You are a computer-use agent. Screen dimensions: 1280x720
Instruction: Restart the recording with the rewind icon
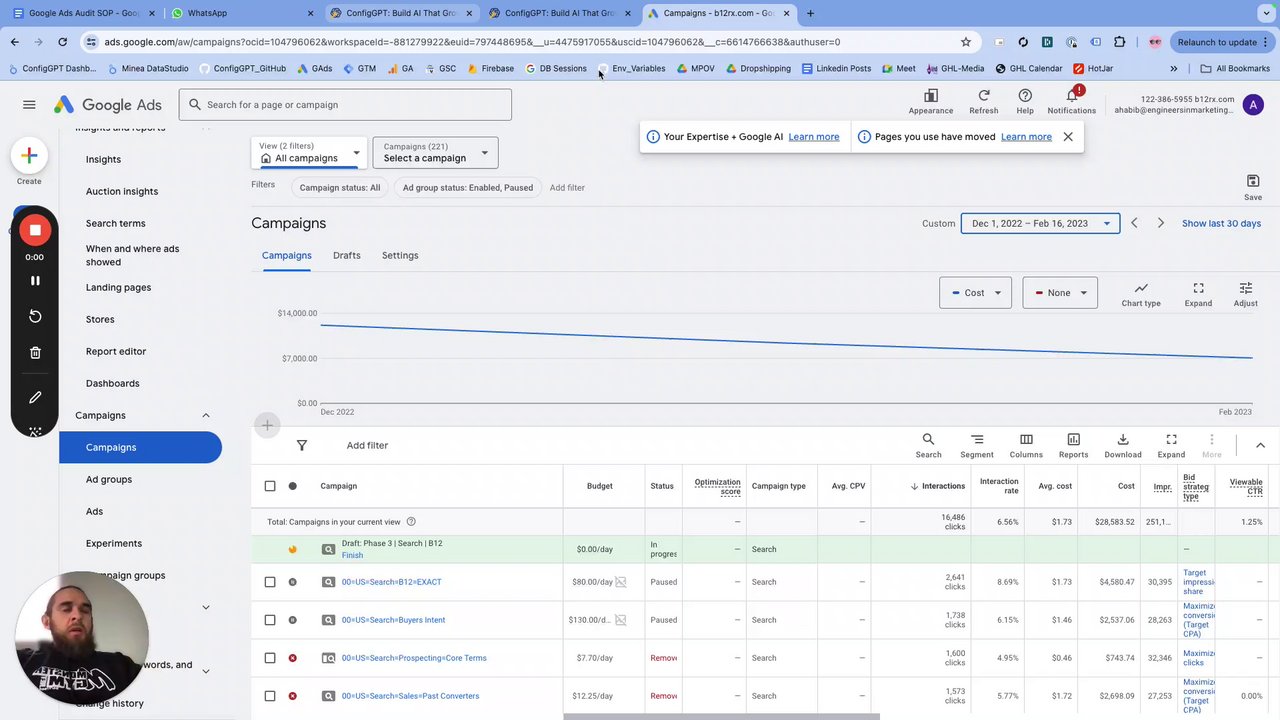35,316
